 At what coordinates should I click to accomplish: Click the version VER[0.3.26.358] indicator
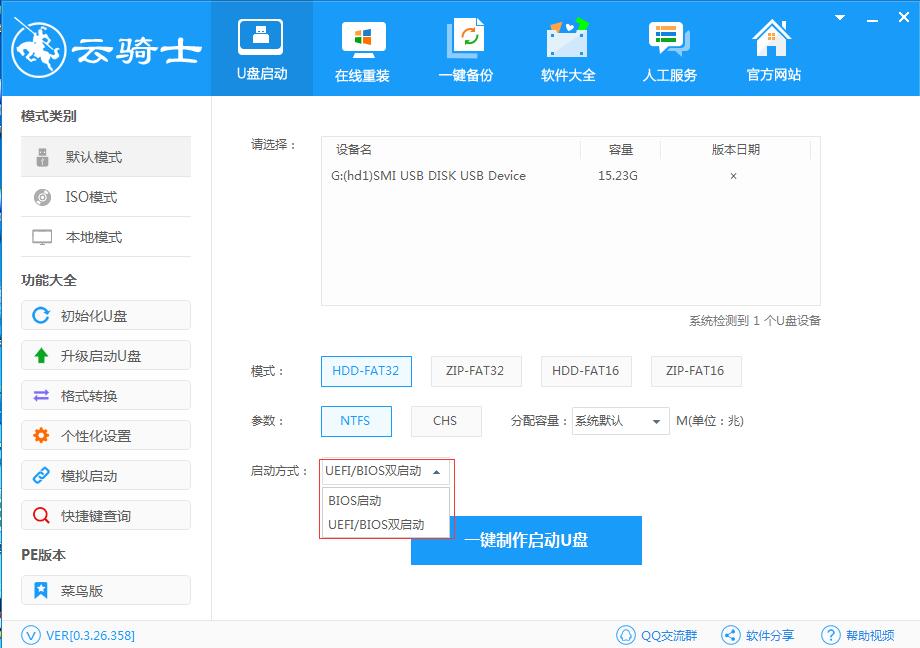coord(78,635)
